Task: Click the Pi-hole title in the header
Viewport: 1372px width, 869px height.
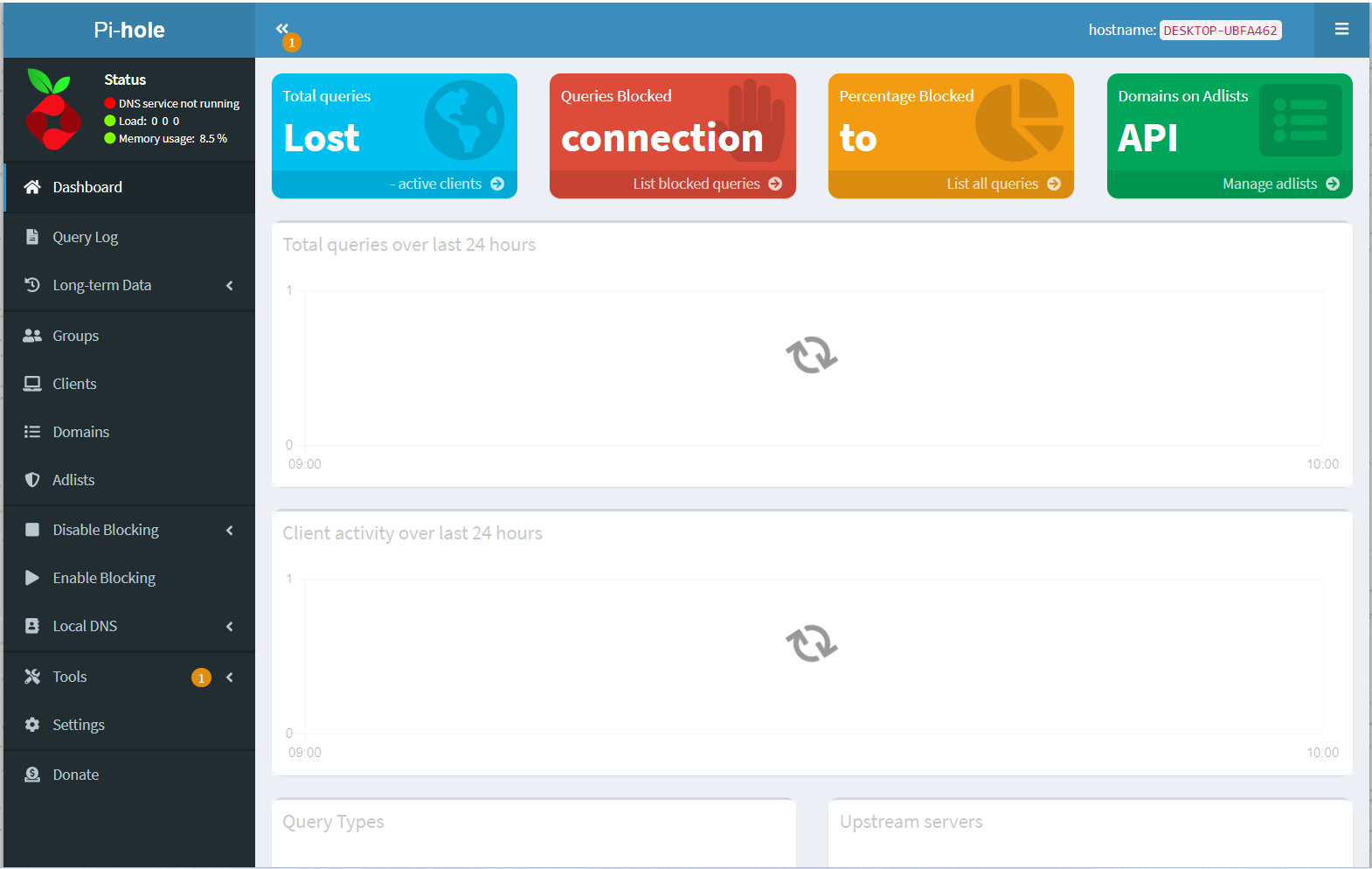Action: pos(129,30)
